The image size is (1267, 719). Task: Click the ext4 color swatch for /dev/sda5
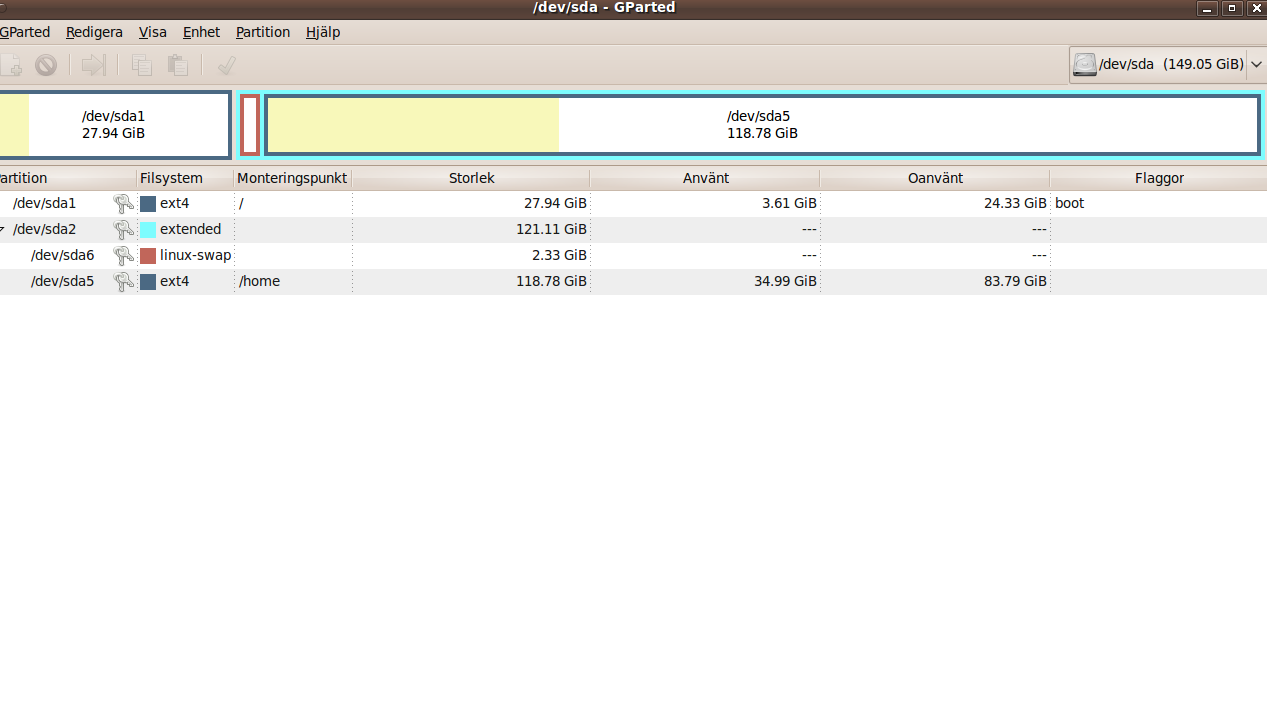(148, 282)
